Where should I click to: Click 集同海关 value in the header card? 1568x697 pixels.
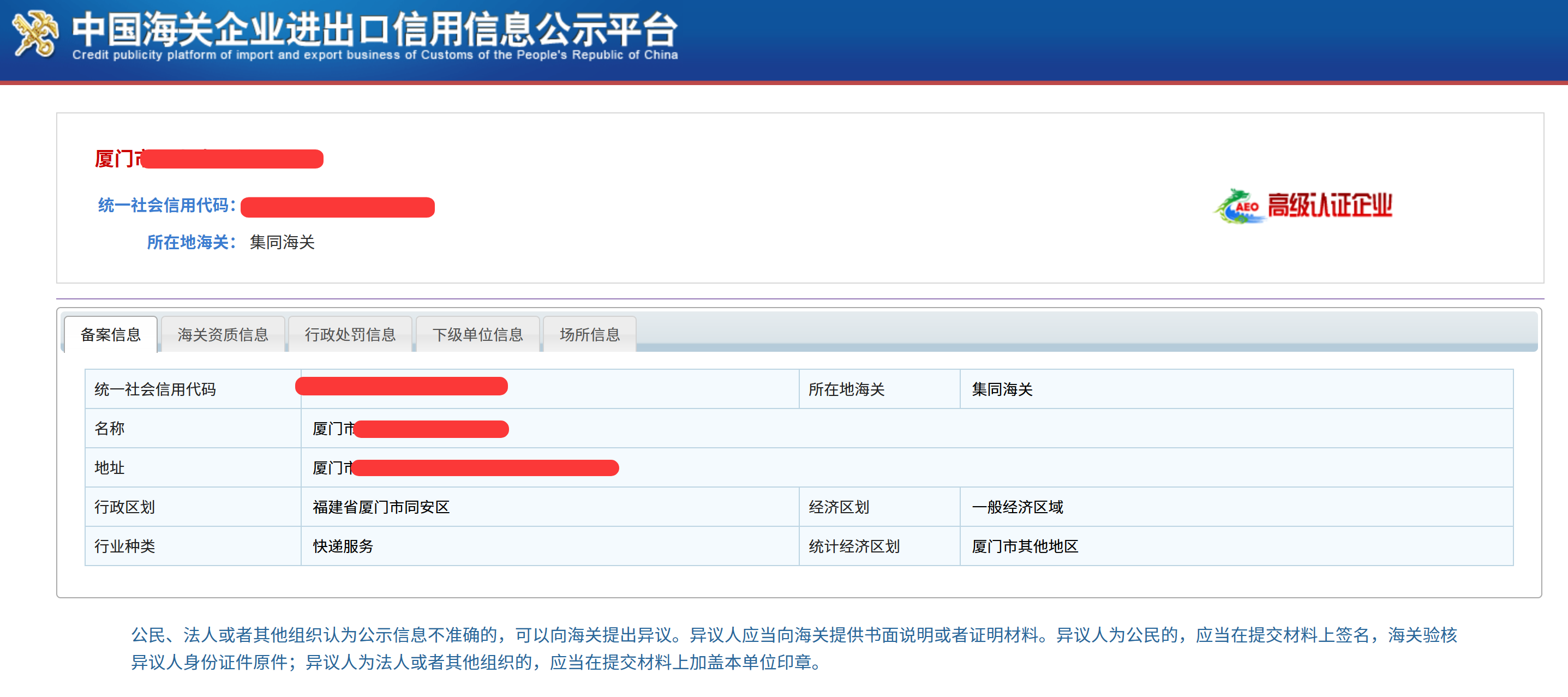282,242
